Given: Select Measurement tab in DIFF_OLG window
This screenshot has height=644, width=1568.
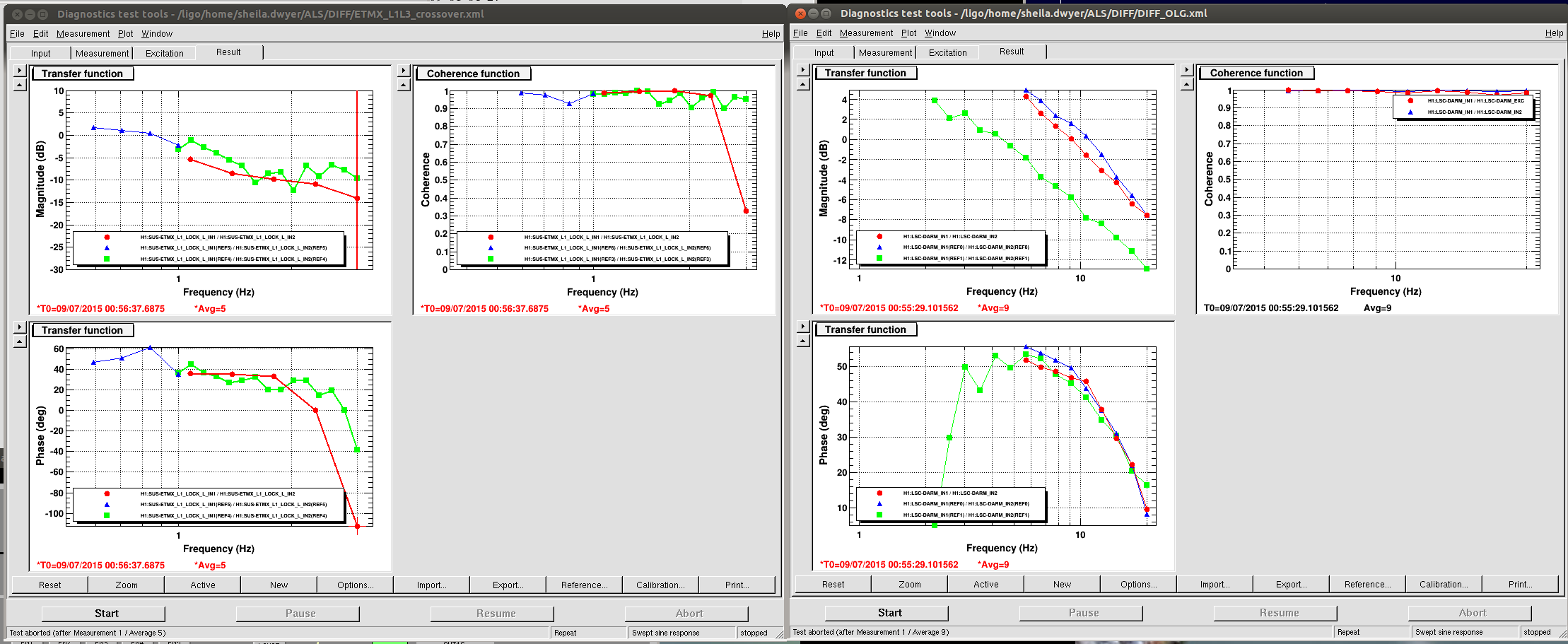Looking at the screenshot, I should click(x=885, y=52).
